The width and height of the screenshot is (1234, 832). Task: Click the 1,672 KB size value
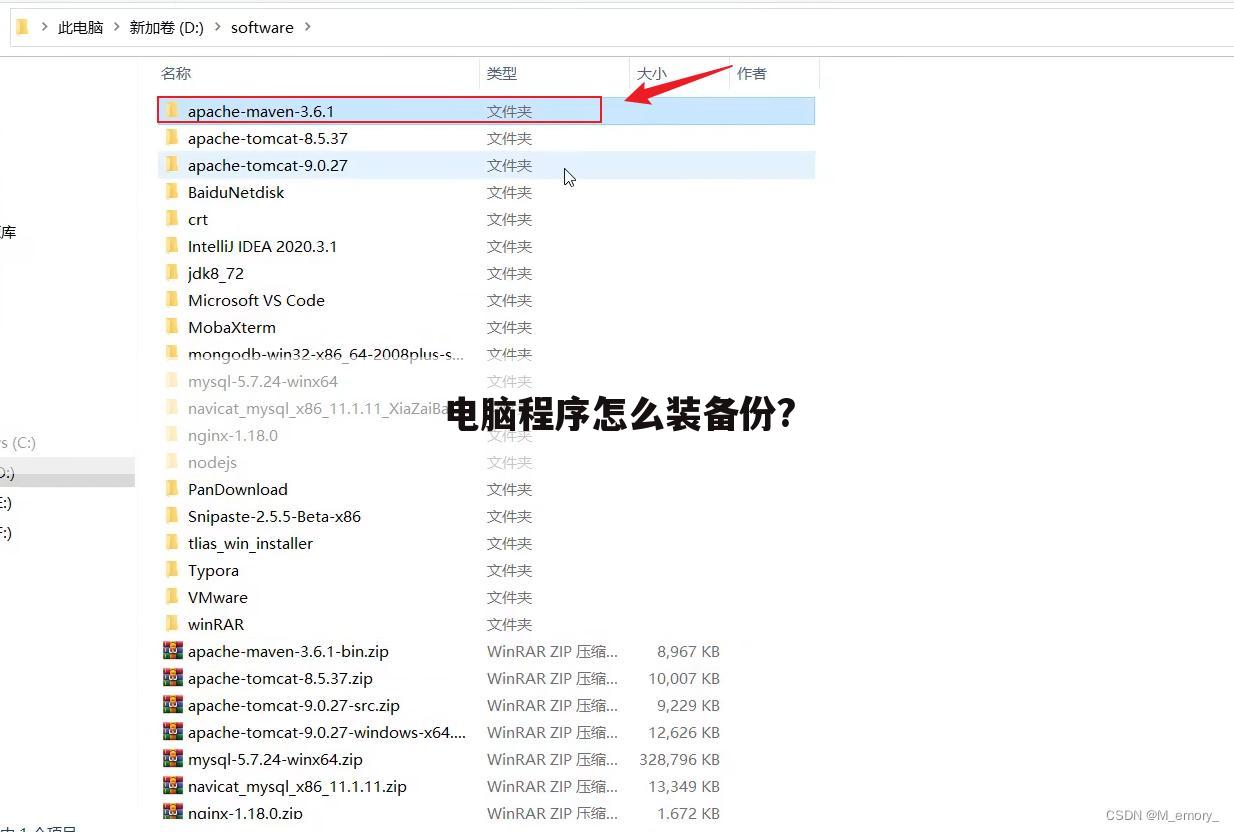click(x=688, y=813)
